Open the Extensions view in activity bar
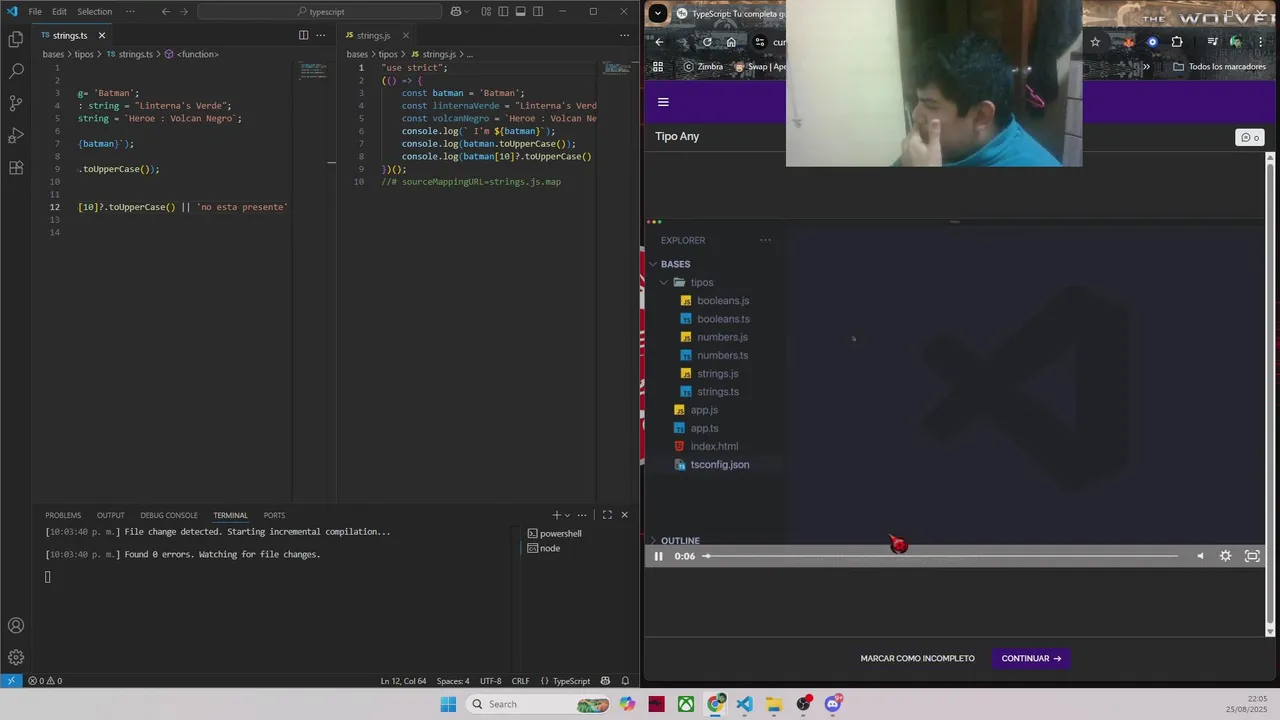Image resolution: width=1280 pixels, height=720 pixels. [16, 167]
